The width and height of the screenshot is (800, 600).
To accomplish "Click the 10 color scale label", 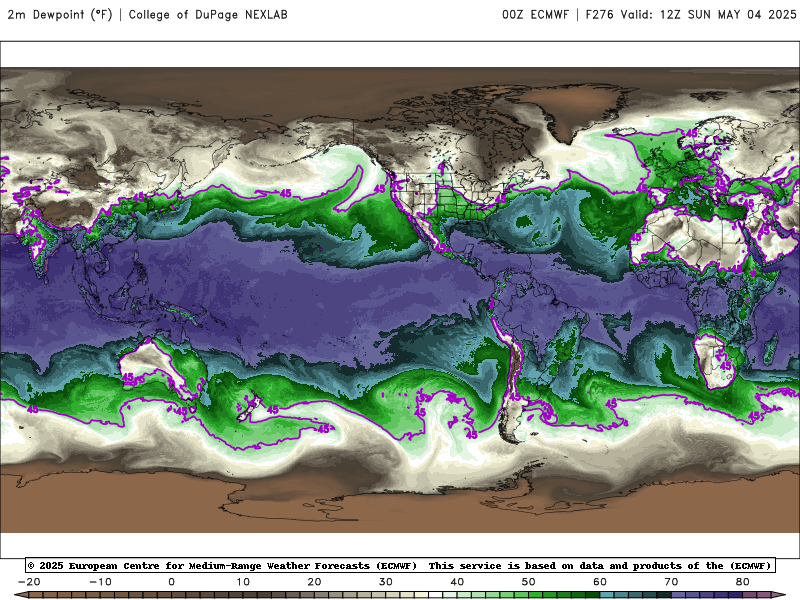I will pos(243,582).
